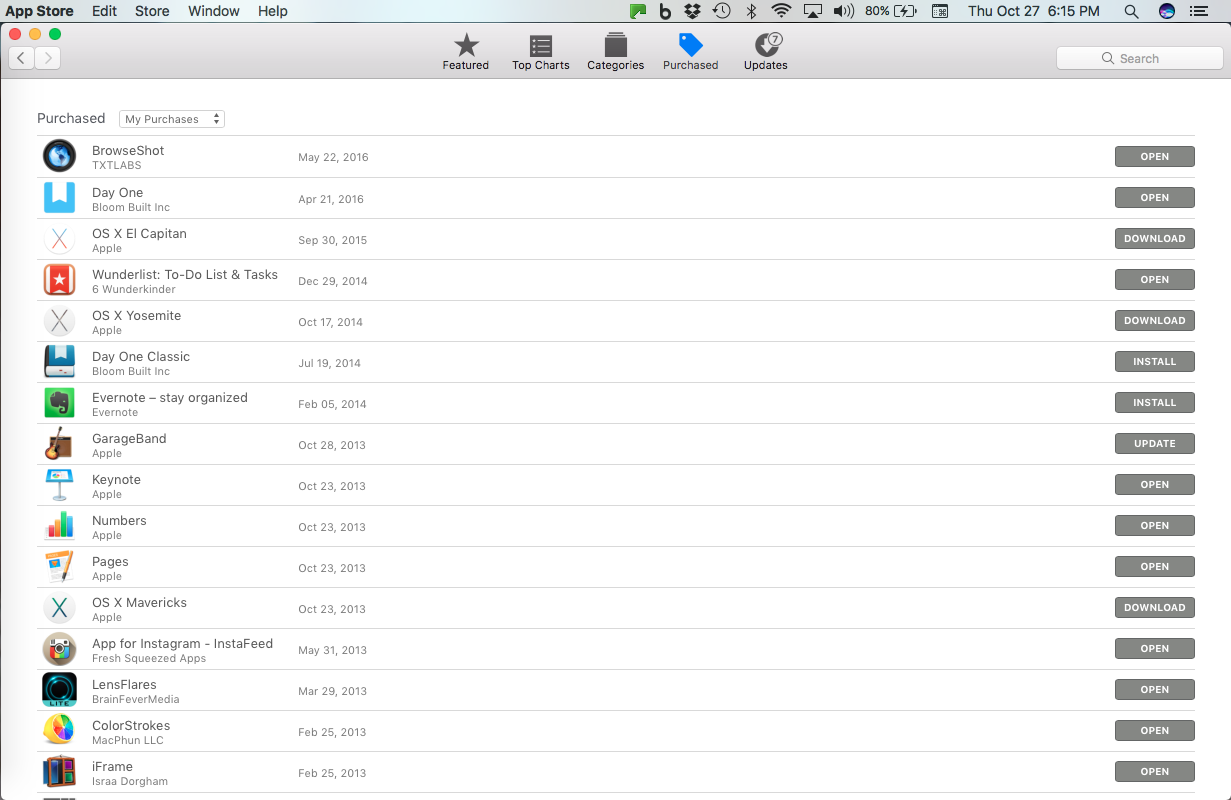Open the Featured star tab
1231x800 pixels.
(466, 52)
